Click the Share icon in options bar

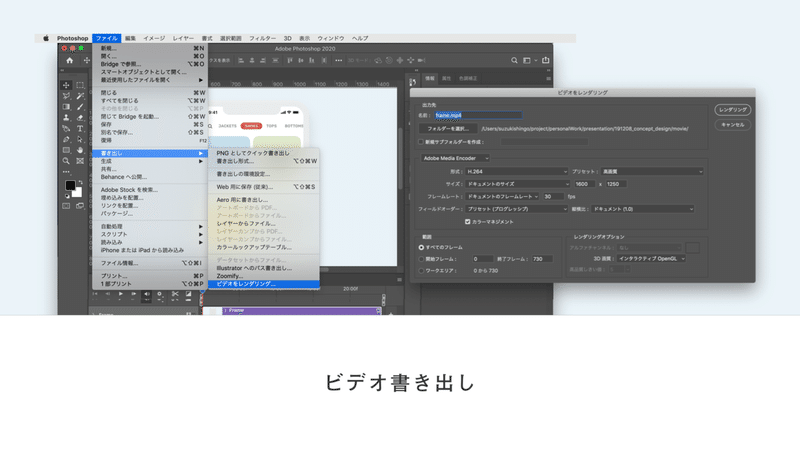pos(545,60)
